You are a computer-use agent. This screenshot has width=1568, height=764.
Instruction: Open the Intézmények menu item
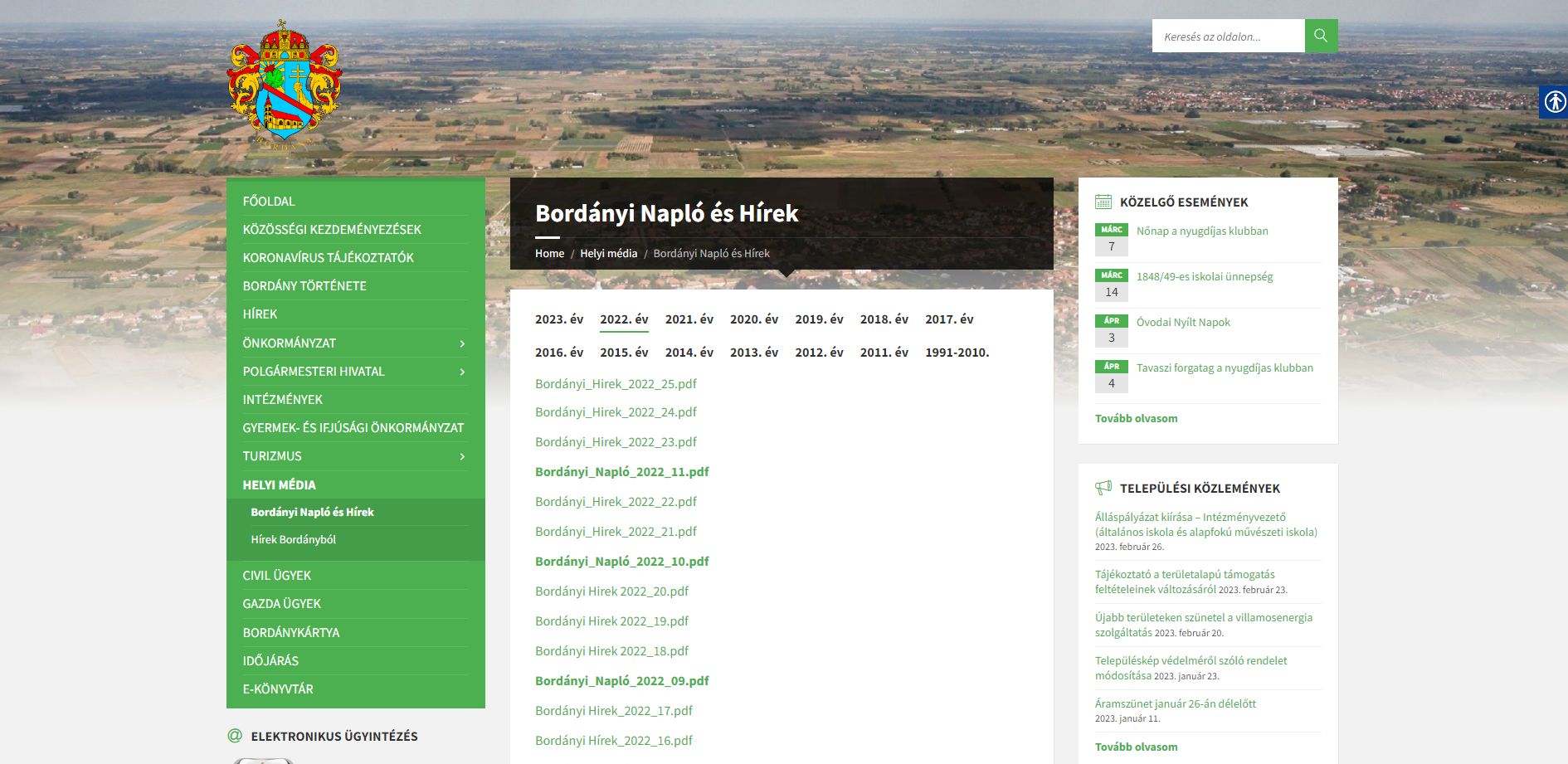283,399
